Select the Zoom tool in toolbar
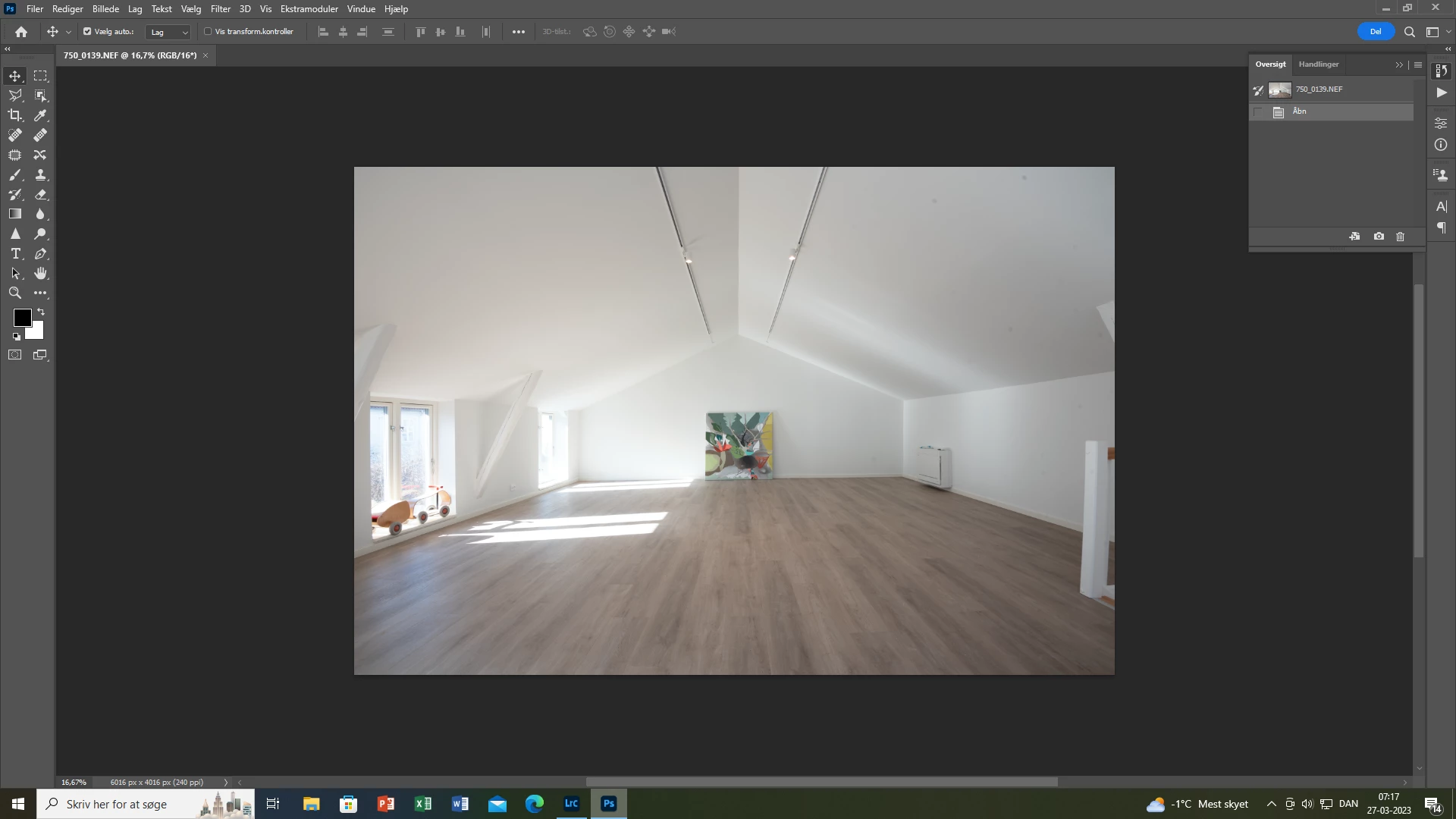This screenshot has height=819, width=1456. (15, 293)
